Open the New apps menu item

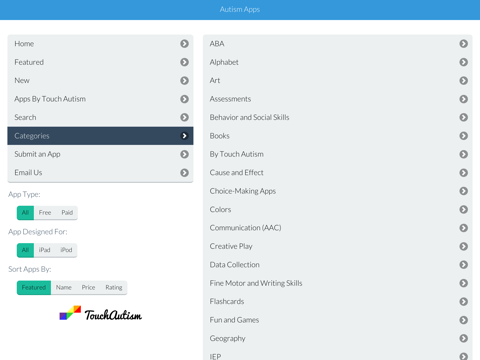pyautogui.click(x=22, y=80)
